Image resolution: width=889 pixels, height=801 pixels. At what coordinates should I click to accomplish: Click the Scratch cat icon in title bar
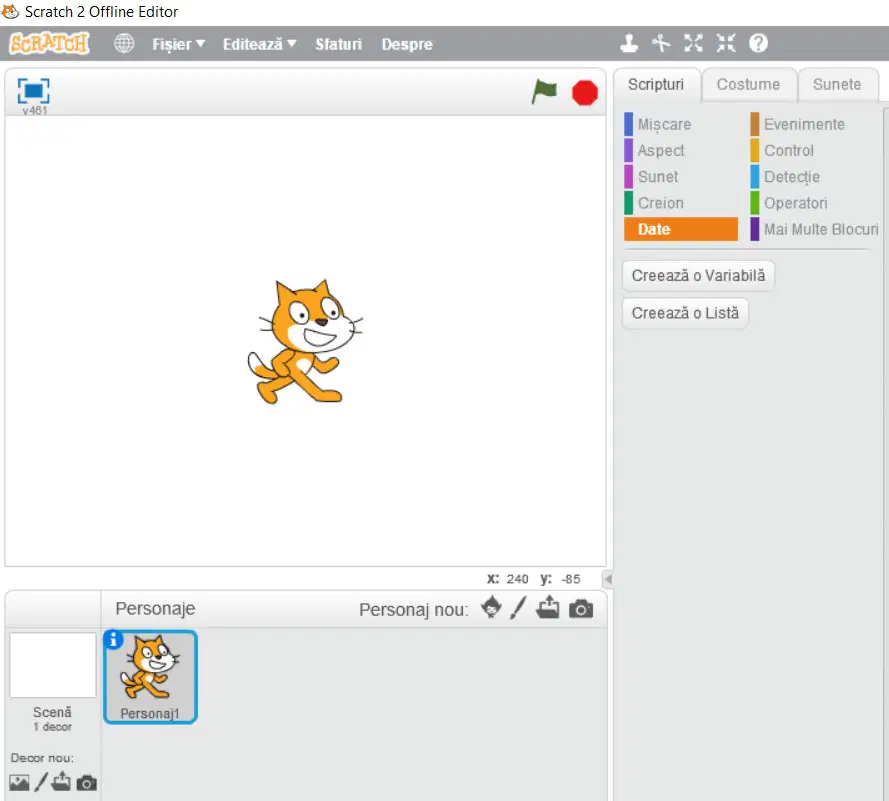[x=10, y=11]
